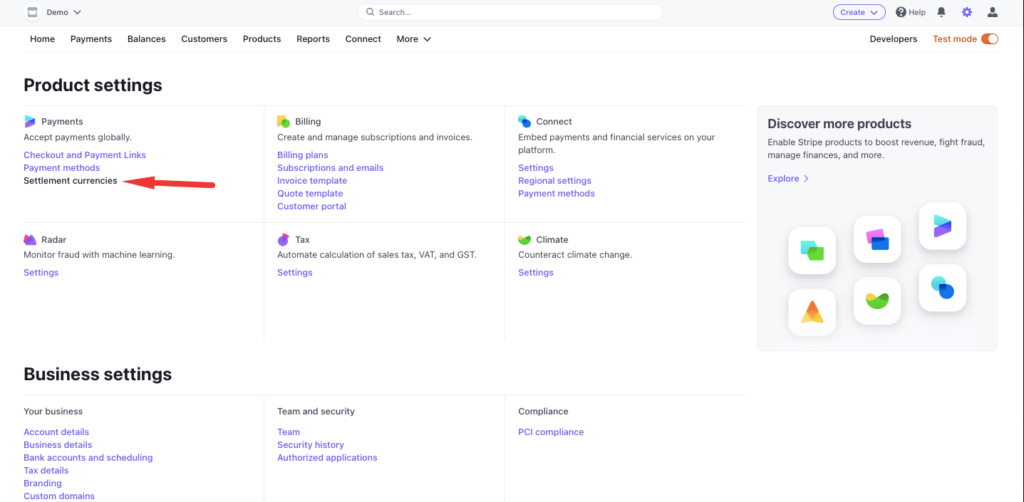Click the pink and blue cards tile

[x=877, y=239]
